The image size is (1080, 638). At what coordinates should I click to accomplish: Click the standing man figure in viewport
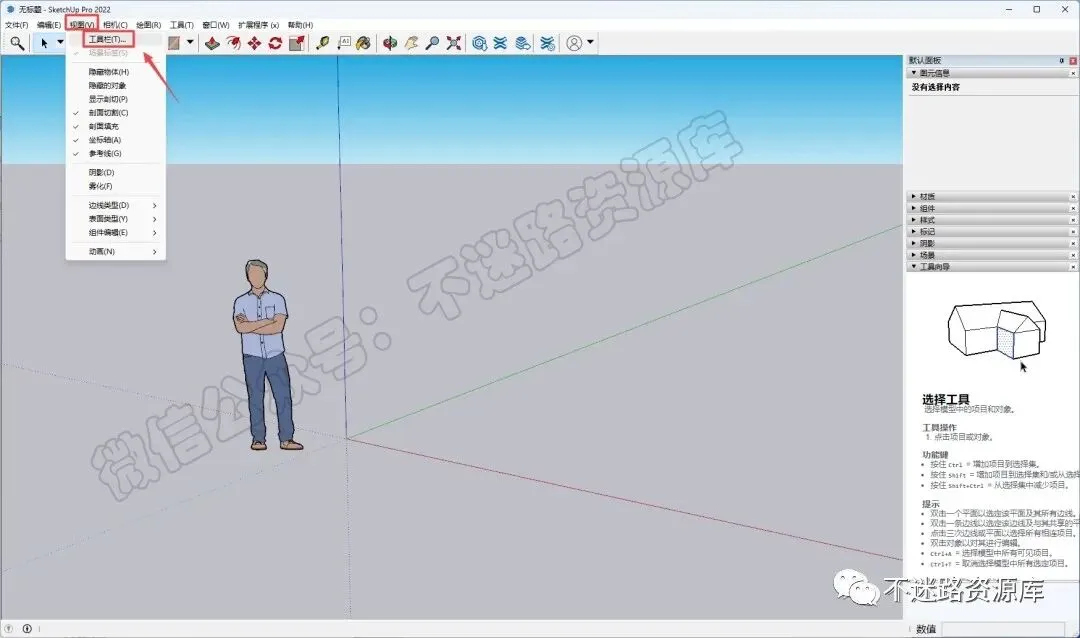pos(264,355)
